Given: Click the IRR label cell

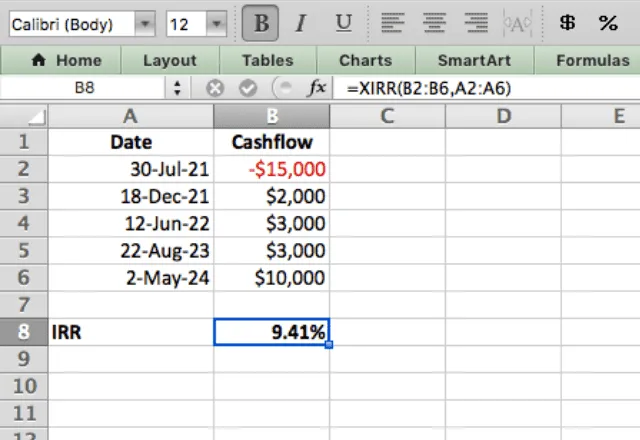Looking at the screenshot, I should coord(131,332).
